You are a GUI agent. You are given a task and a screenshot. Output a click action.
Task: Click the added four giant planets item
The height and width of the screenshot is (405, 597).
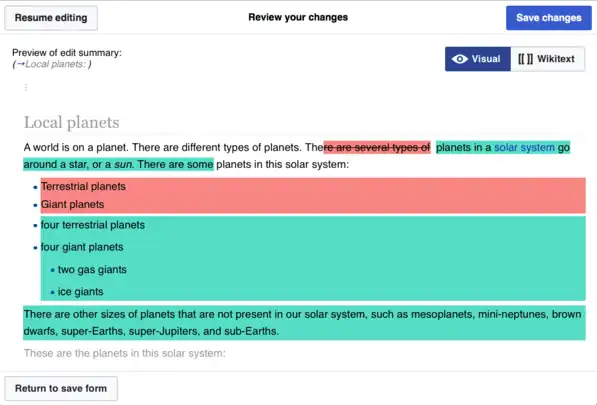click(x=82, y=247)
